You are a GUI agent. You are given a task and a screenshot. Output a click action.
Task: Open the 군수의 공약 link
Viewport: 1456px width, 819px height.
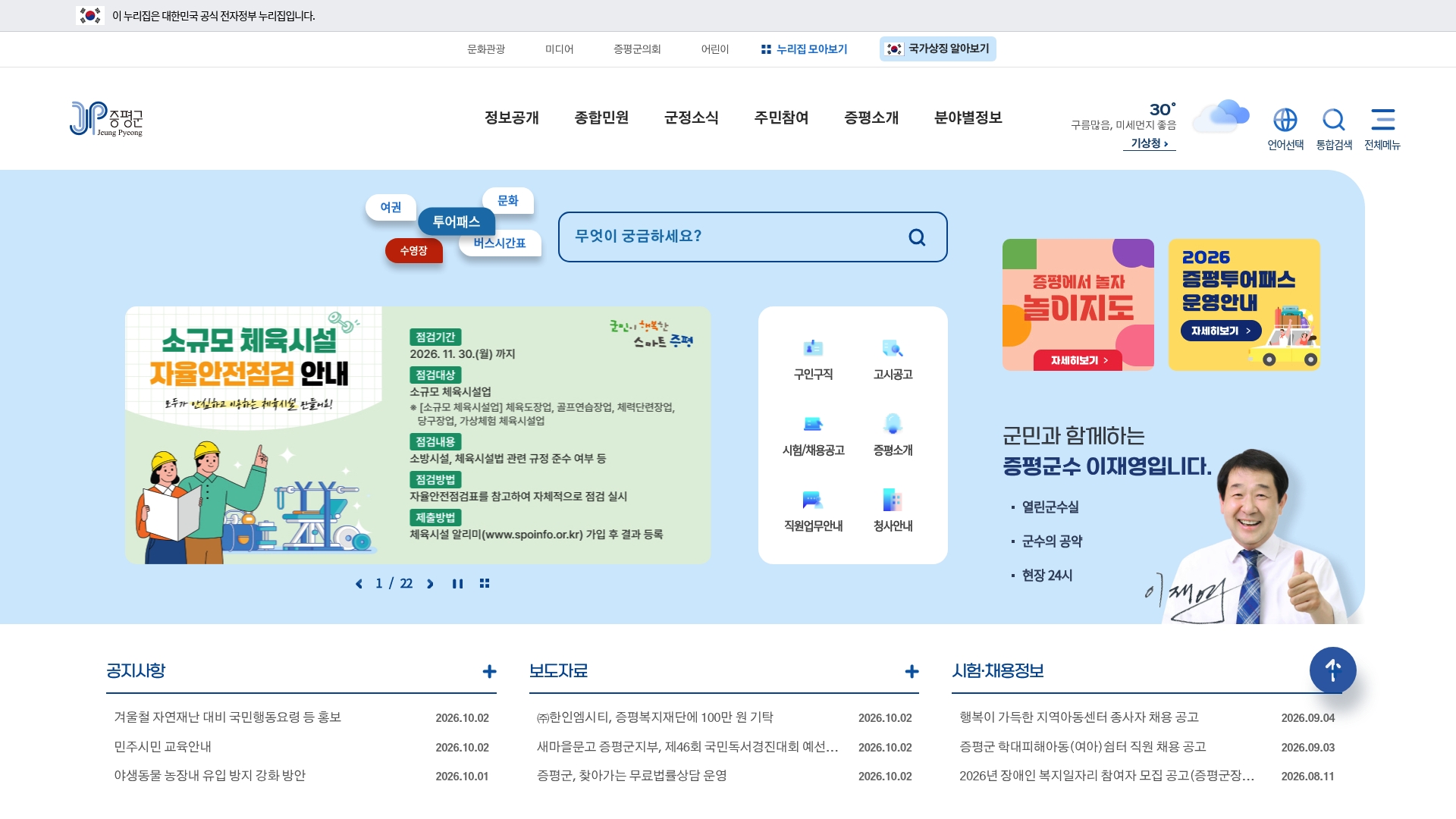(1052, 541)
